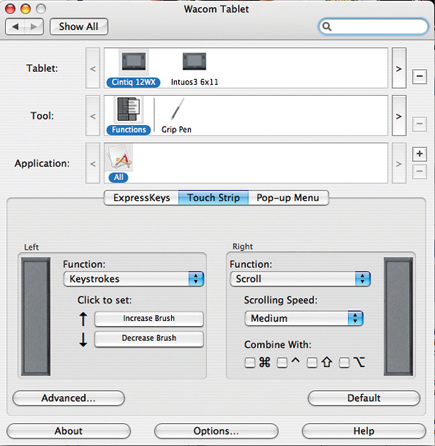Open the Scrolling Speed Medium dropdown

point(304,318)
